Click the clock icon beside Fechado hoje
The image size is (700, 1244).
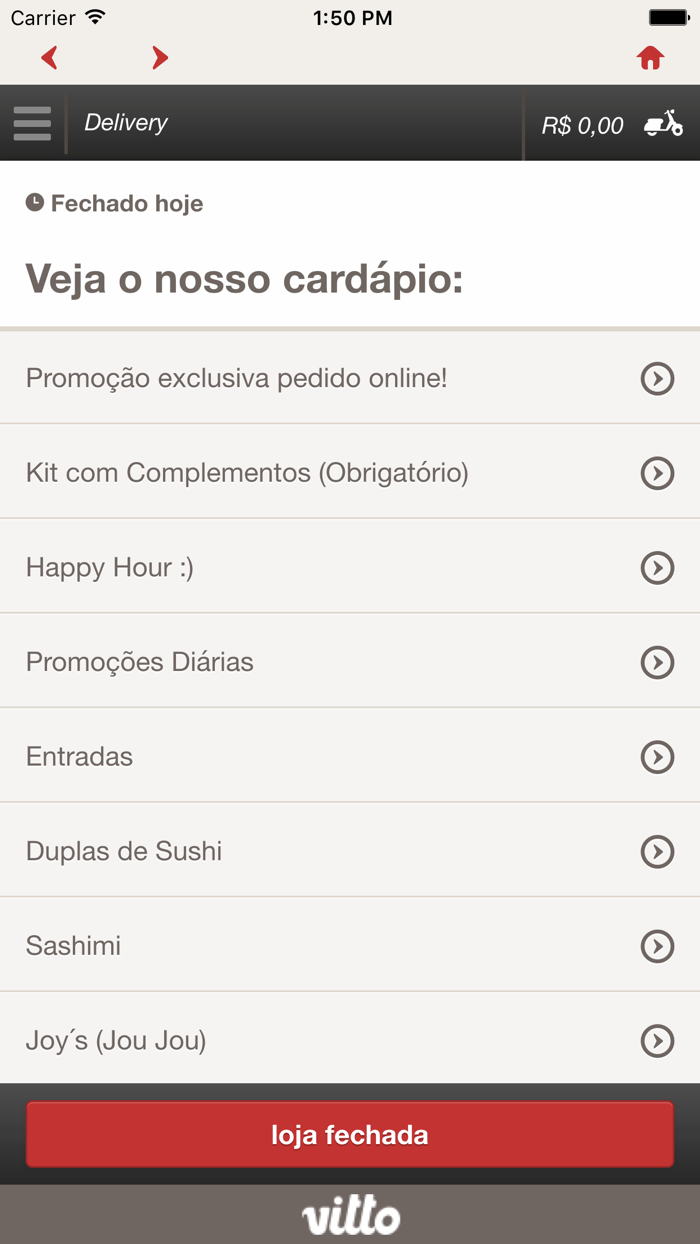36,203
